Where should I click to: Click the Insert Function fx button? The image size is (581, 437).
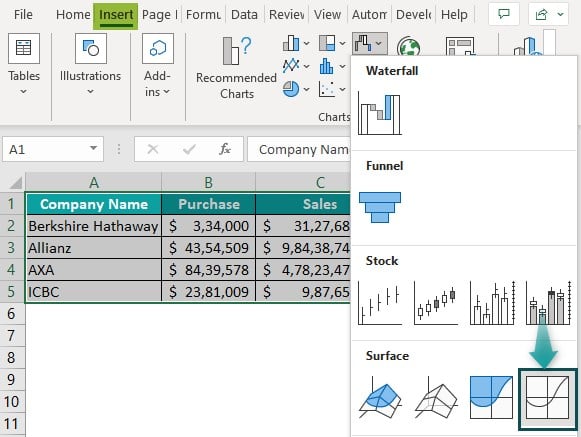point(225,149)
